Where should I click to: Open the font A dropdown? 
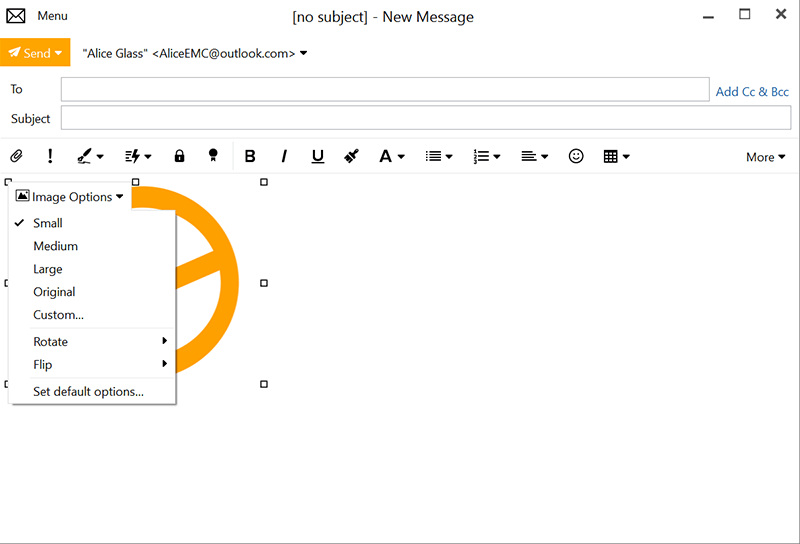tap(392, 156)
